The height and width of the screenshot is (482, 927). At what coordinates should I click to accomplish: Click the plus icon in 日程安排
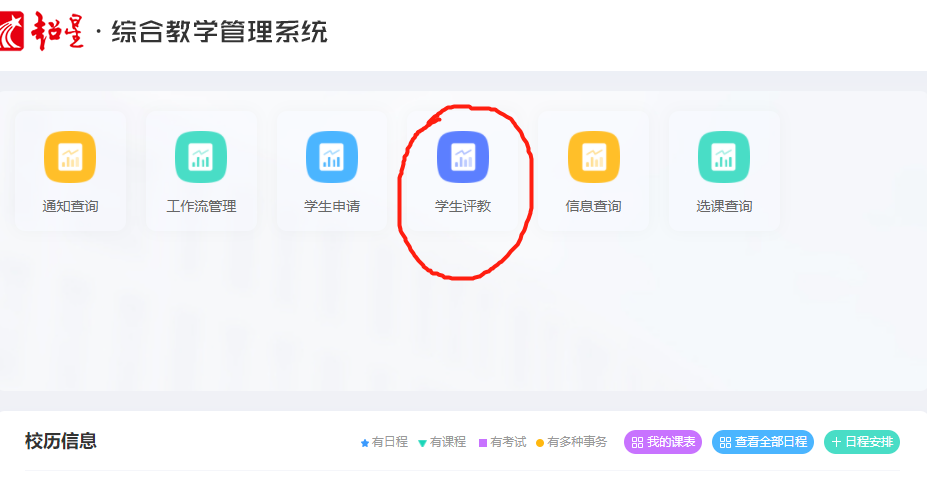836,442
